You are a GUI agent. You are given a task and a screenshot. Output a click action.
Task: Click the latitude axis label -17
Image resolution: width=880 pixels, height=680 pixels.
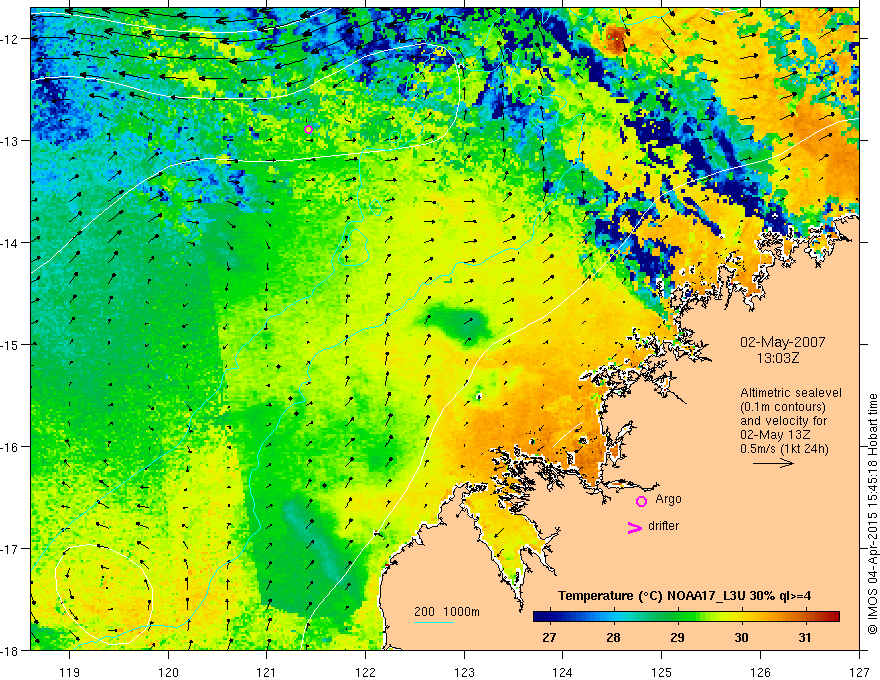coord(10,549)
